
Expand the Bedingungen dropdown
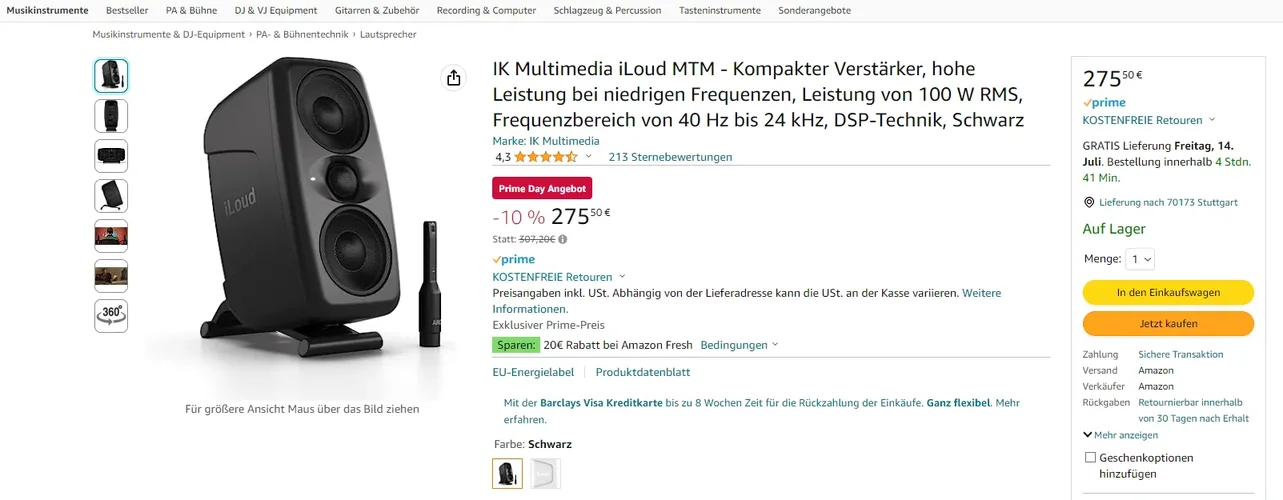tap(739, 345)
